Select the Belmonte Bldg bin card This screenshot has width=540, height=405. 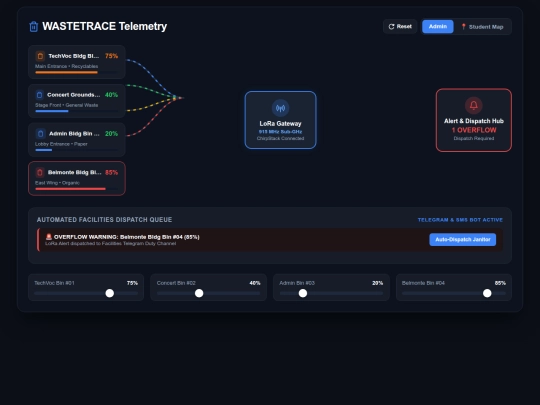[x=77, y=178]
